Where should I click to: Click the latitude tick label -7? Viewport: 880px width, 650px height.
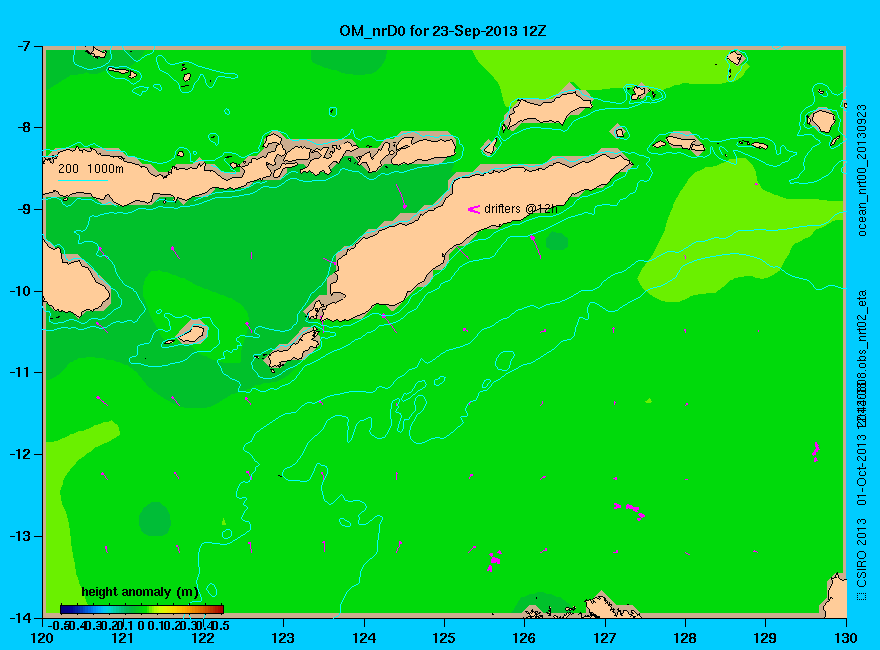[23, 46]
